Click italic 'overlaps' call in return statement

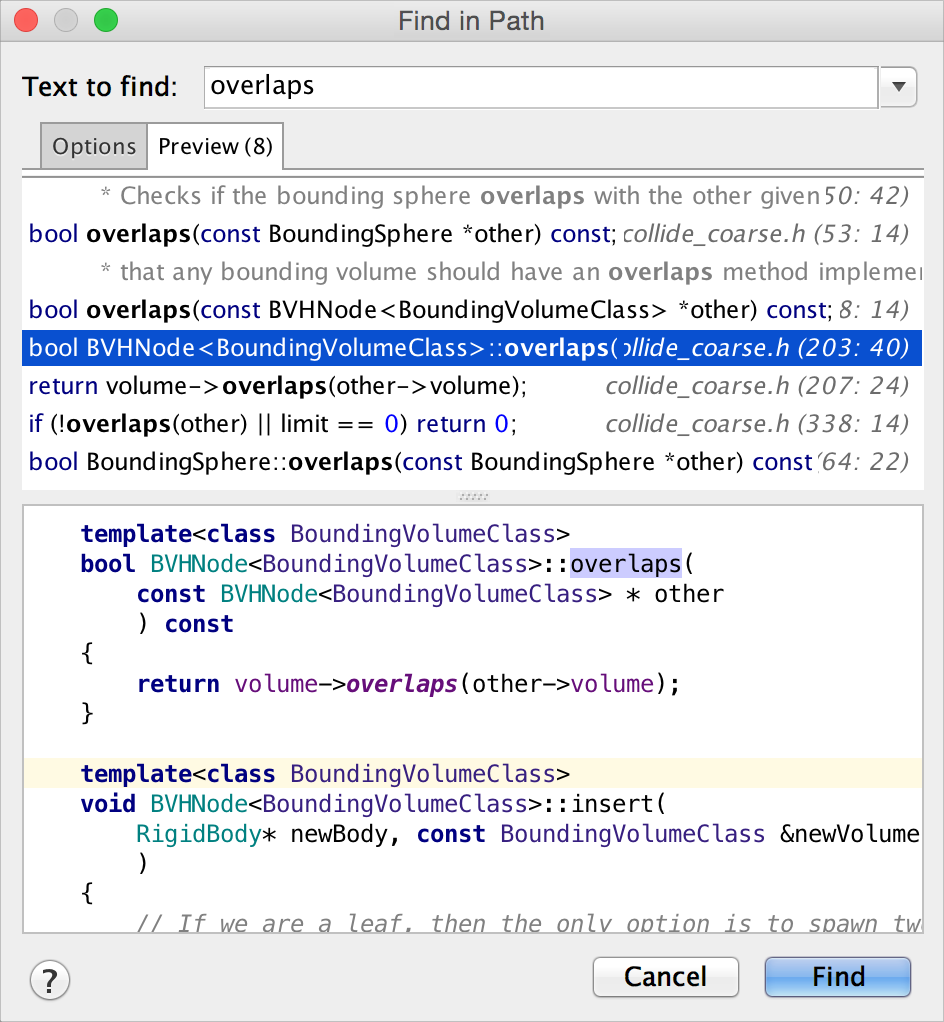402,684
